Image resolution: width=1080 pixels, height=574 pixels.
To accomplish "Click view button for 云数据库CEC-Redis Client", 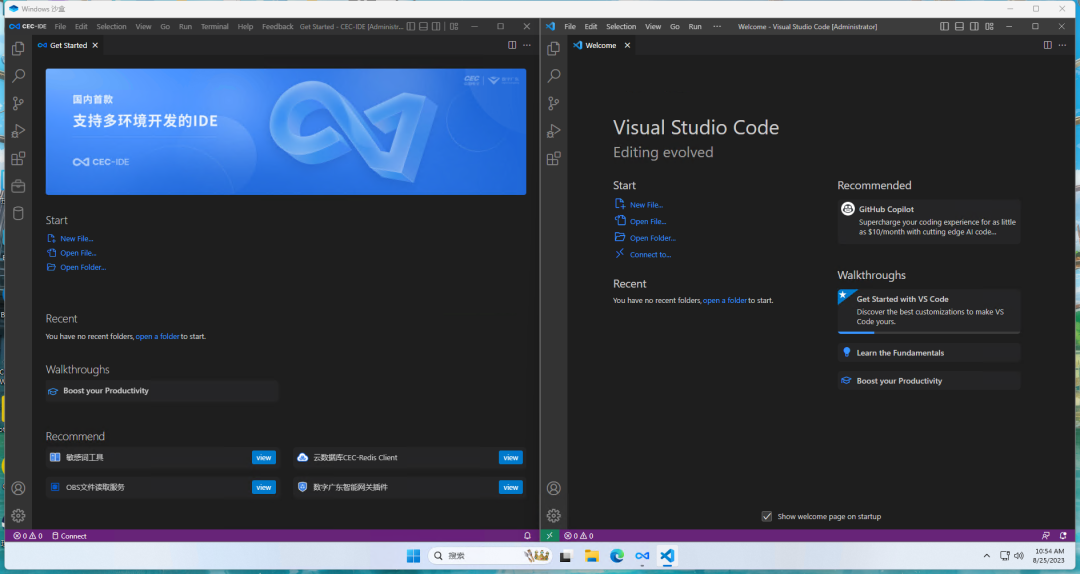I will pyautogui.click(x=510, y=458).
